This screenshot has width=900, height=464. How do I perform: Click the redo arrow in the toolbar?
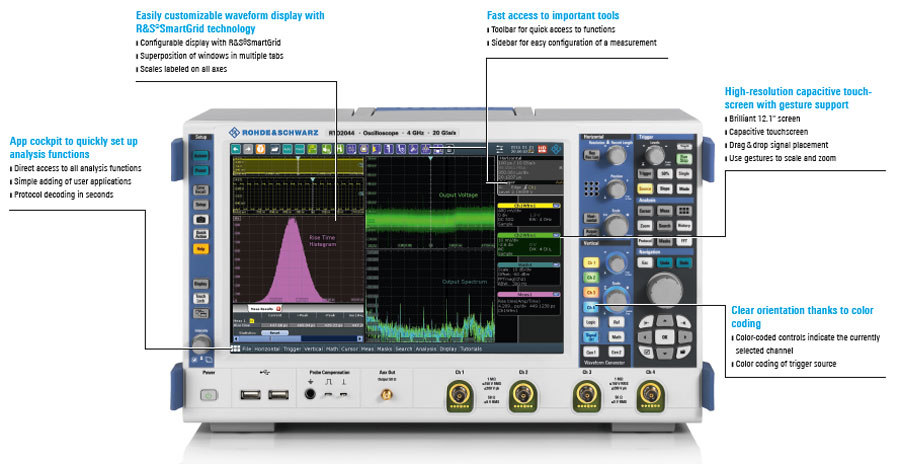click(248, 149)
